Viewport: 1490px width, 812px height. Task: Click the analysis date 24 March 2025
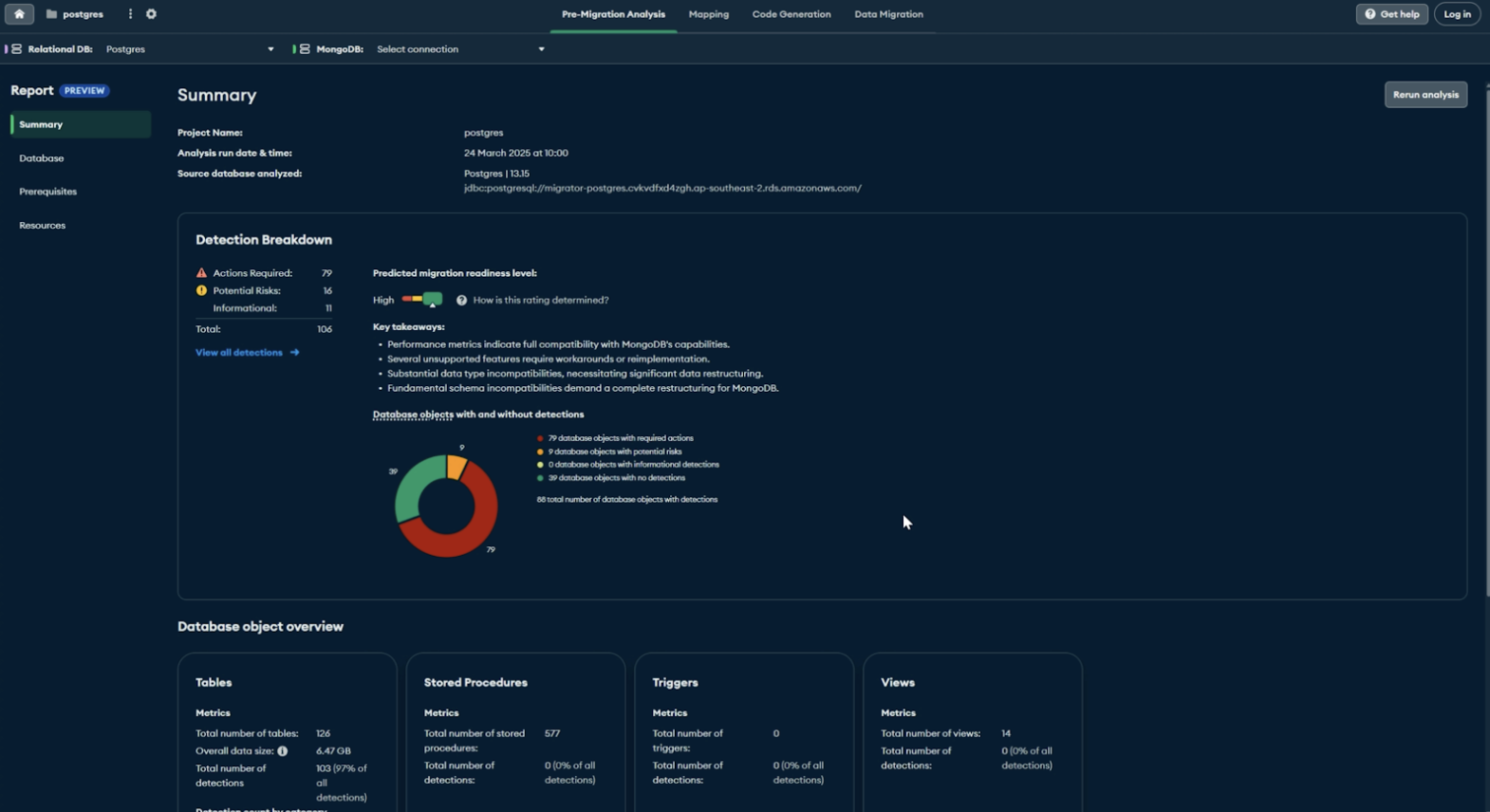tap(516, 153)
